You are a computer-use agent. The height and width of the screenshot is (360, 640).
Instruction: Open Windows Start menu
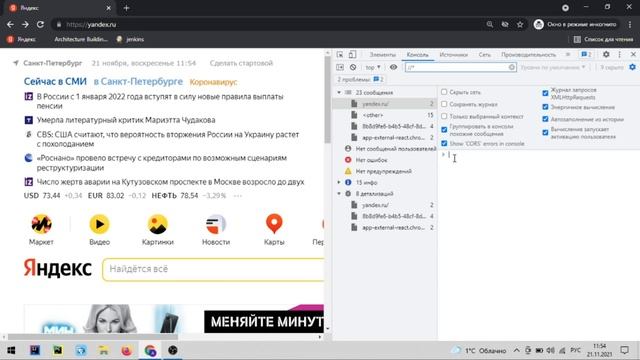pos(11,350)
